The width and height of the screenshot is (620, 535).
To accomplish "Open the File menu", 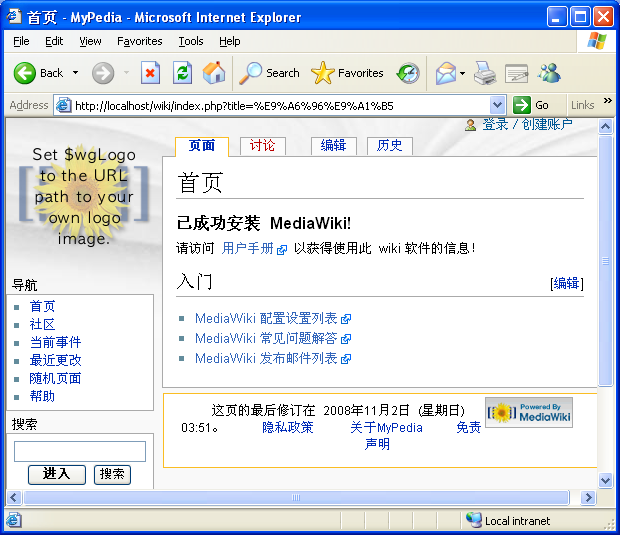I will tap(21, 41).
